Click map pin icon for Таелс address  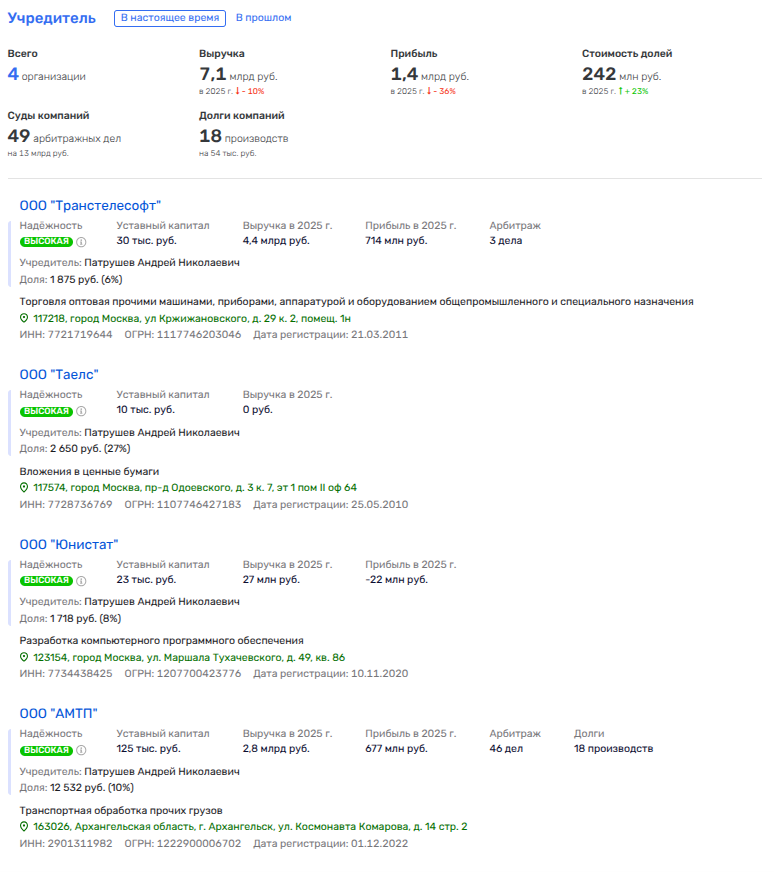pyautogui.click(x=25, y=488)
